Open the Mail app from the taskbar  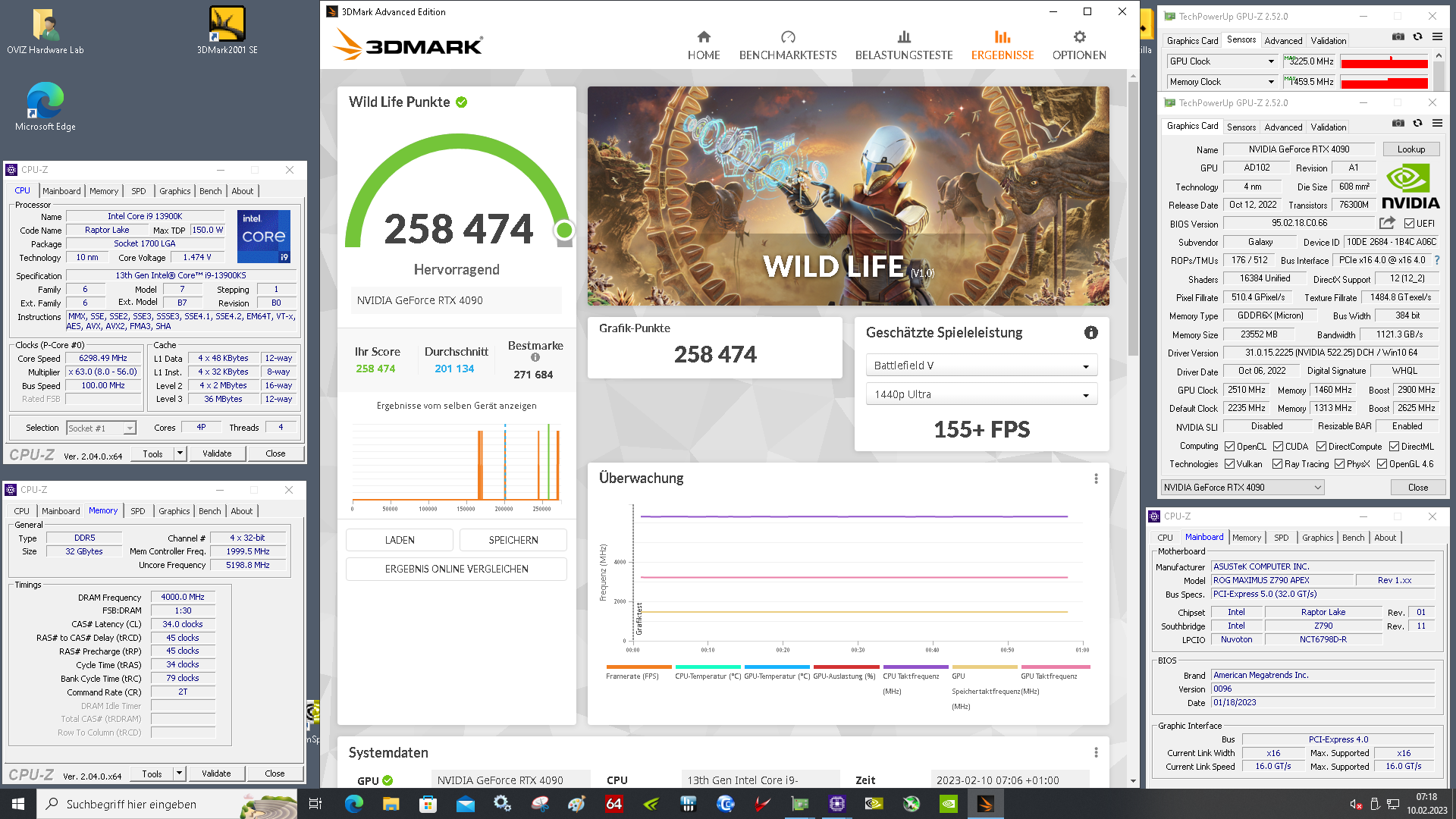tap(465, 804)
